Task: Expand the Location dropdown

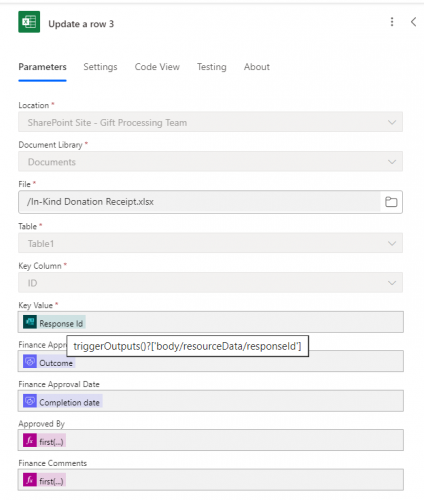Action: [x=210, y=122]
